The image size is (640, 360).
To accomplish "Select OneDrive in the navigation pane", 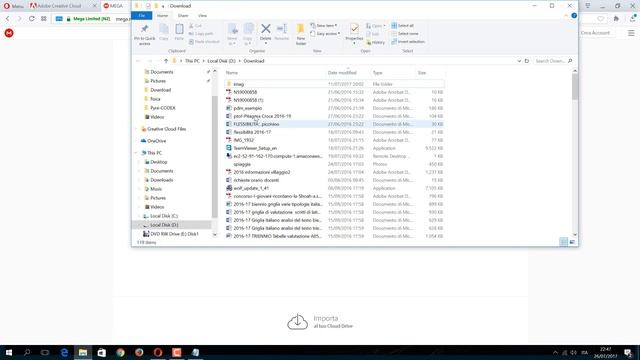I will pos(153,141).
